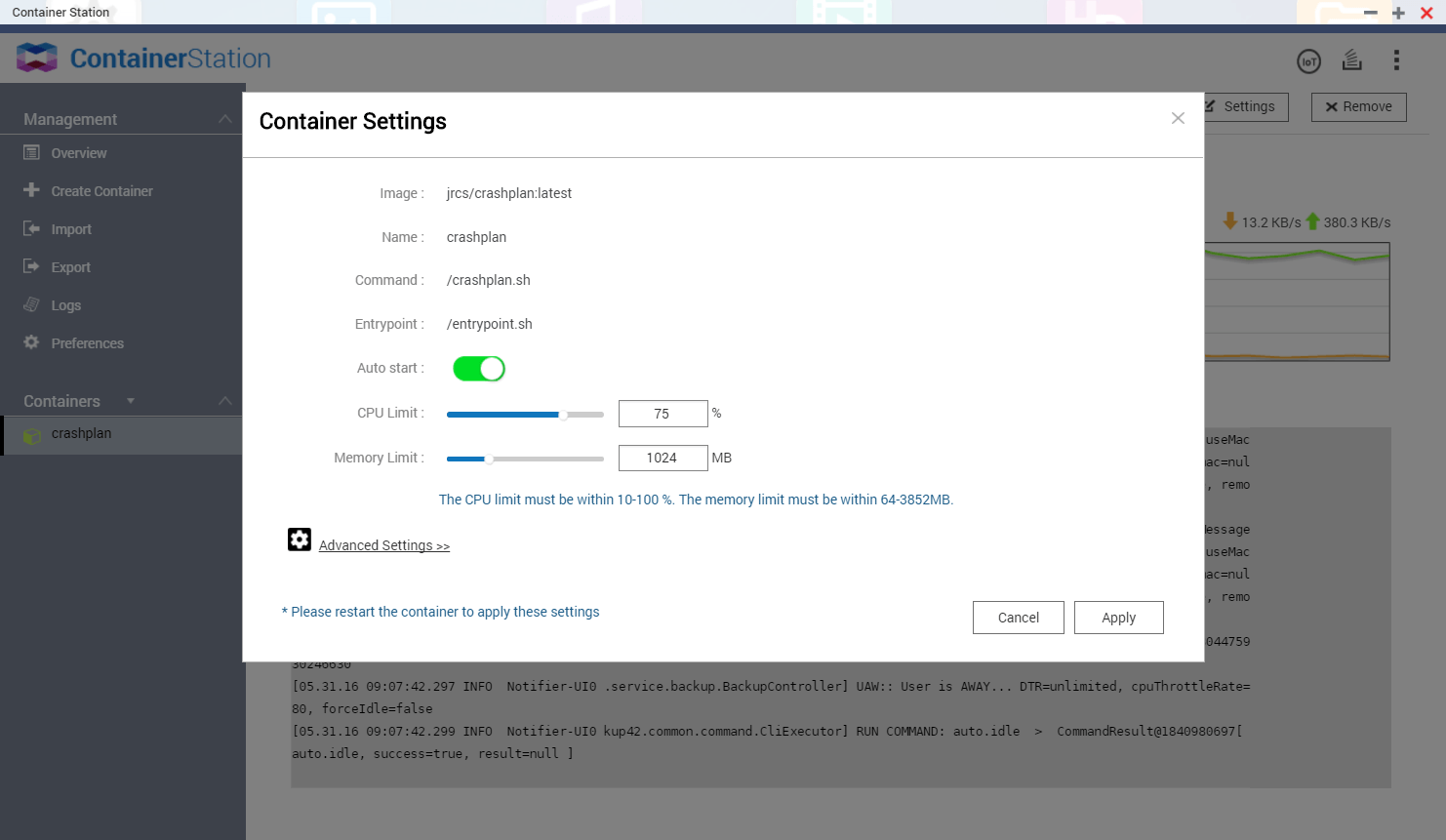Click the 380.3 KB/s upload rate
Image resolution: width=1446 pixels, height=840 pixels.
1357,222
